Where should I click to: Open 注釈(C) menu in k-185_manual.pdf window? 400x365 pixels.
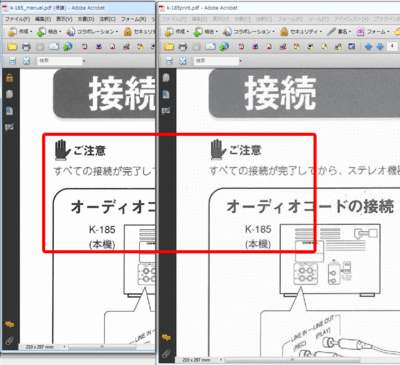coord(107,19)
